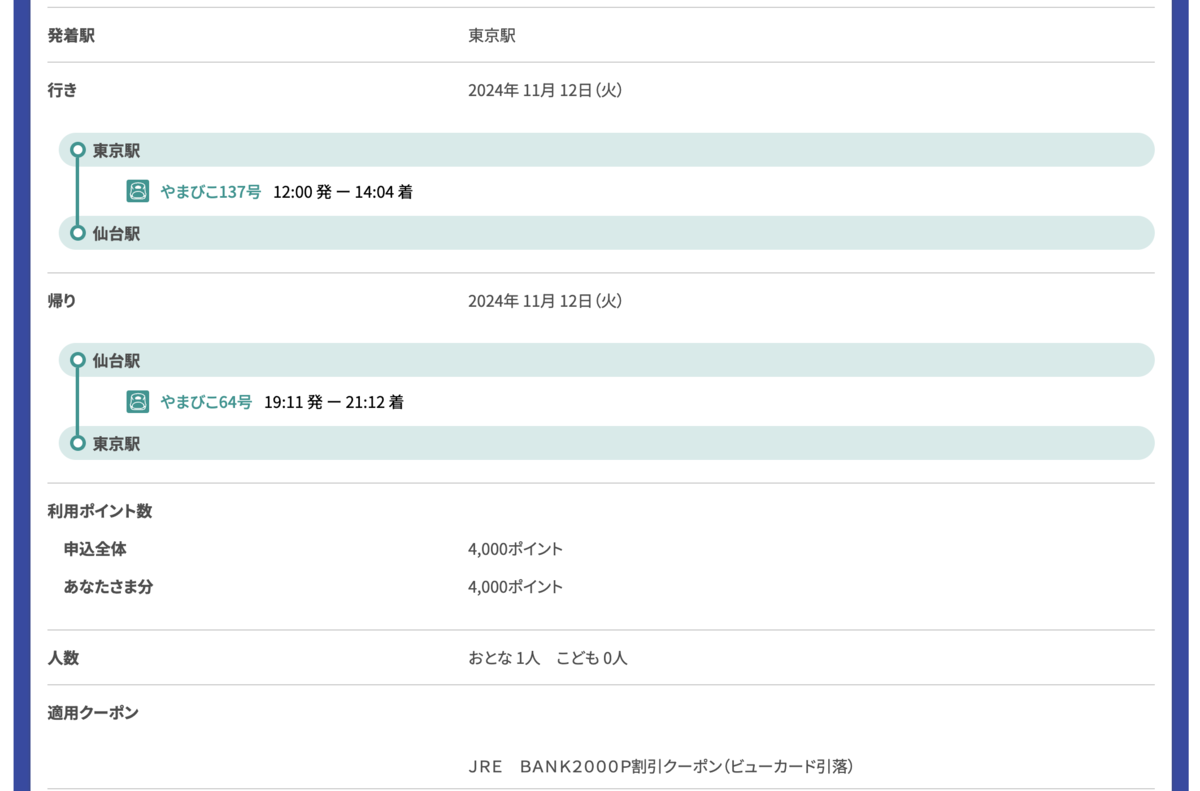Click the JRE BANK2000P割引クーポン text
Image resolution: width=1200 pixels, height=791 pixels.
point(660,767)
